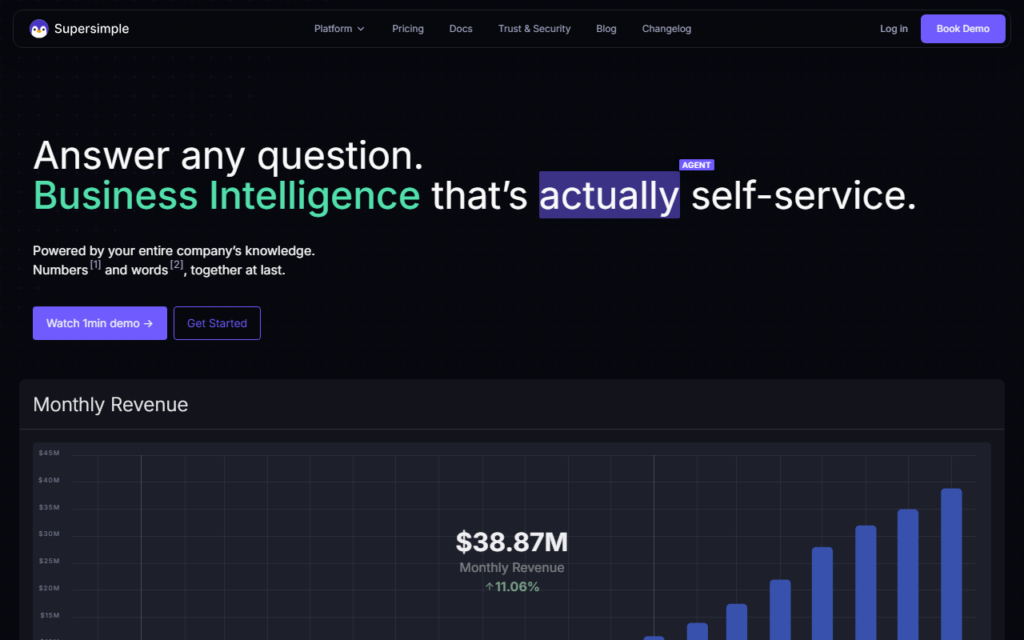The height and width of the screenshot is (640, 1024).
Task: Expand the Platform dropdown chevron
Action: 360,29
